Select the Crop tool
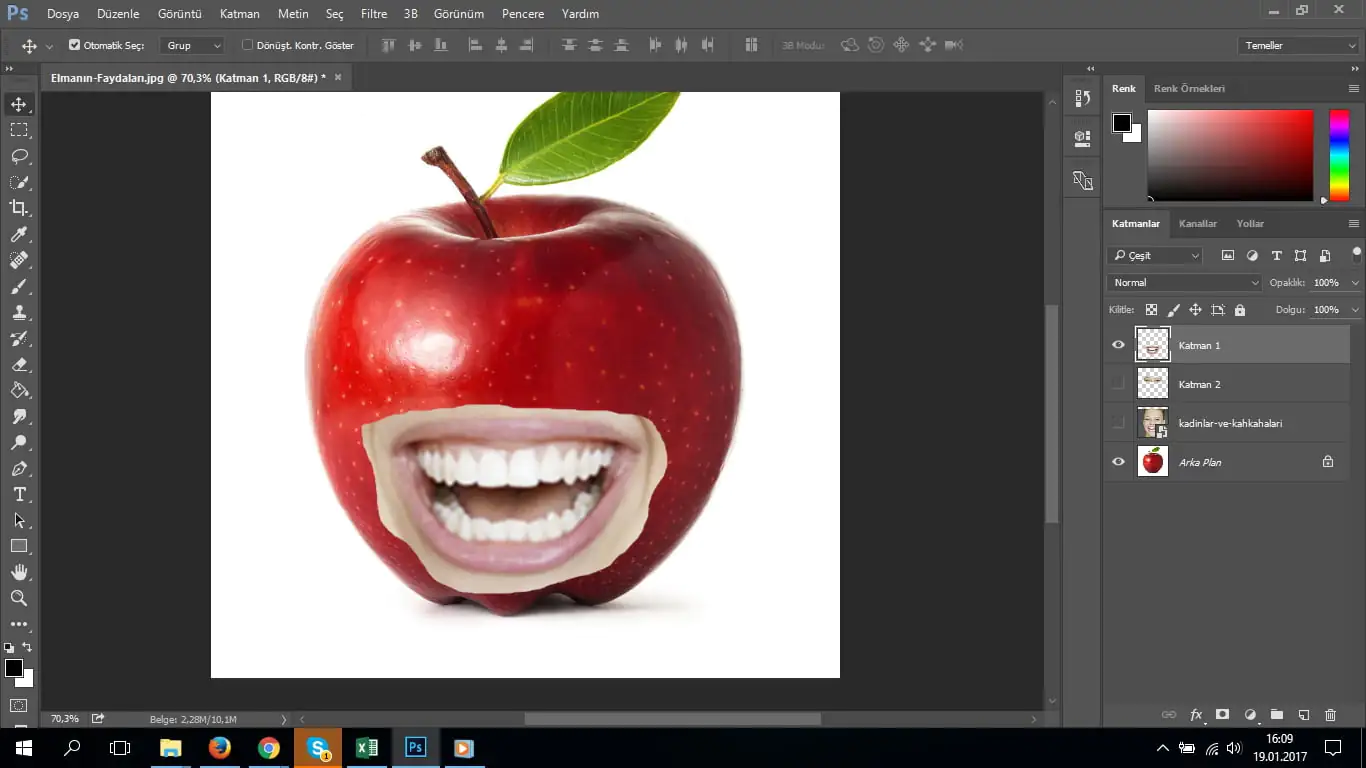 click(19, 208)
